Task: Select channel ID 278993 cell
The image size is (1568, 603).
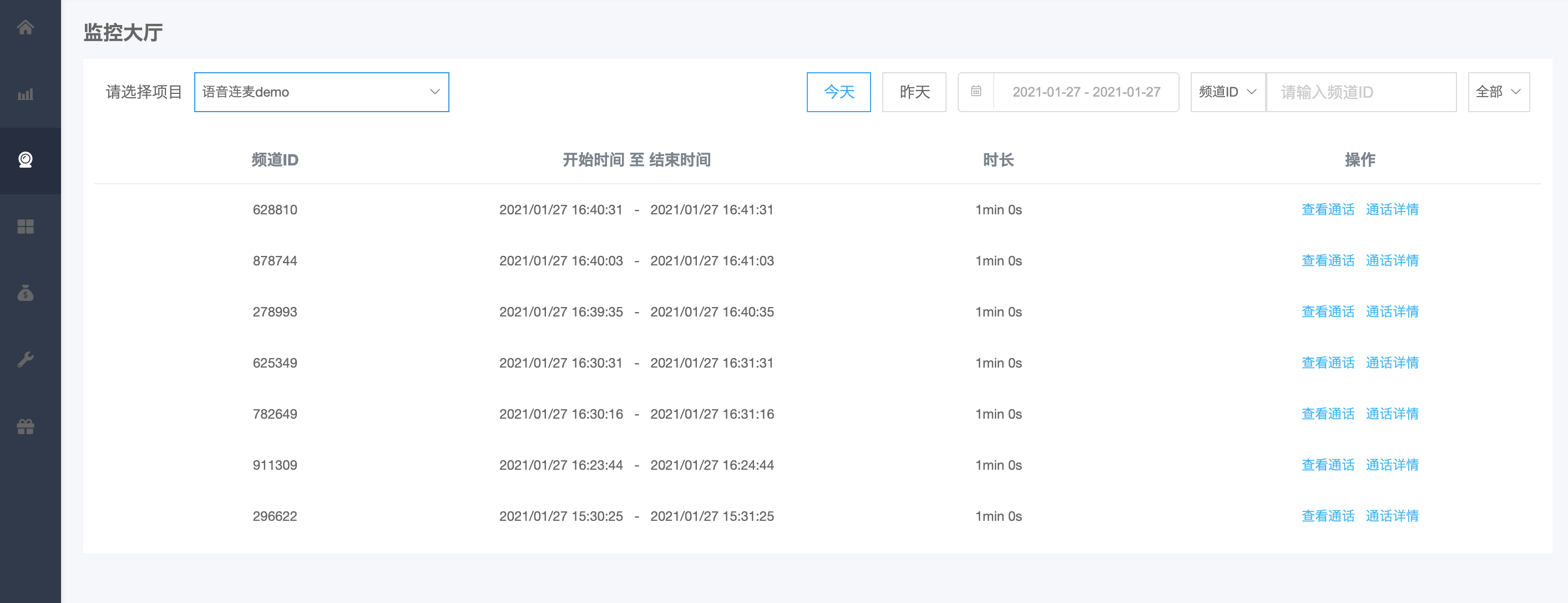Action: [275, 313]
